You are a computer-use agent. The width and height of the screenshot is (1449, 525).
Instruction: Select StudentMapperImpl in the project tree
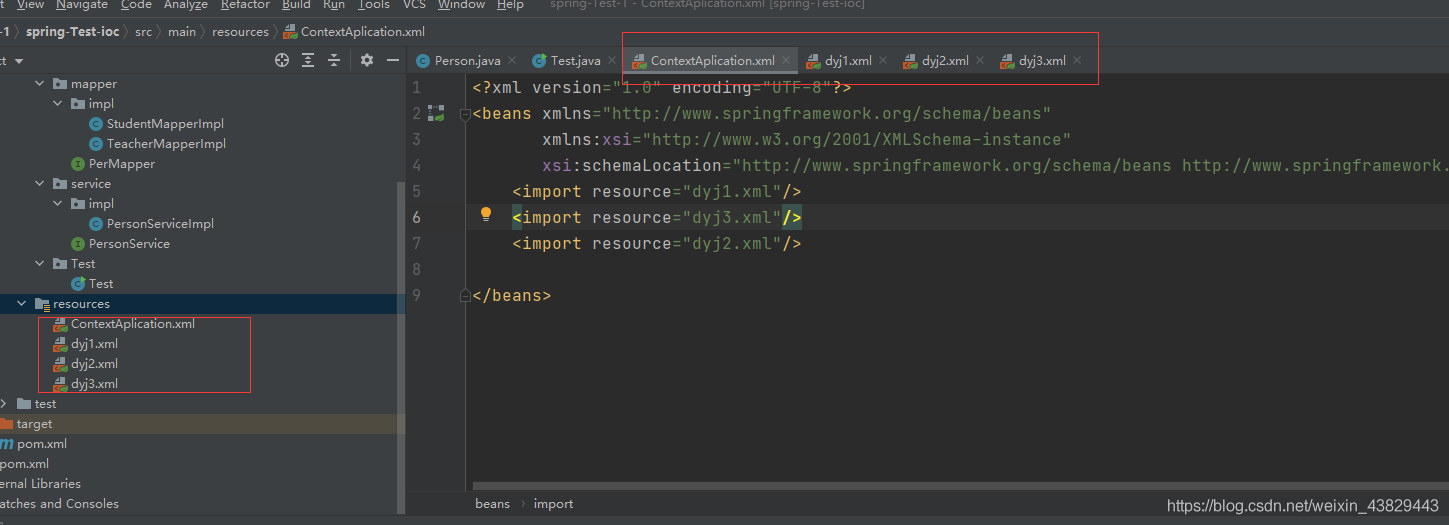[x=165, y=124]
